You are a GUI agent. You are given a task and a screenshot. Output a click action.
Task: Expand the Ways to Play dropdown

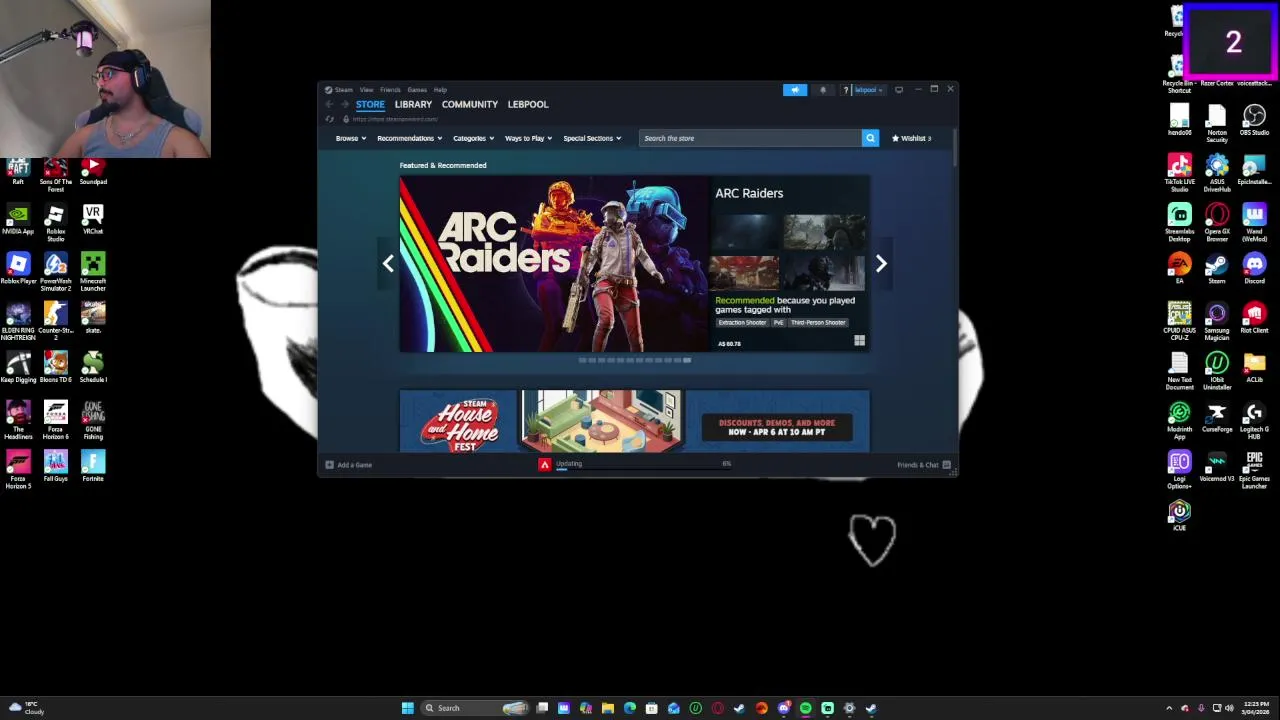pos(528,138)
